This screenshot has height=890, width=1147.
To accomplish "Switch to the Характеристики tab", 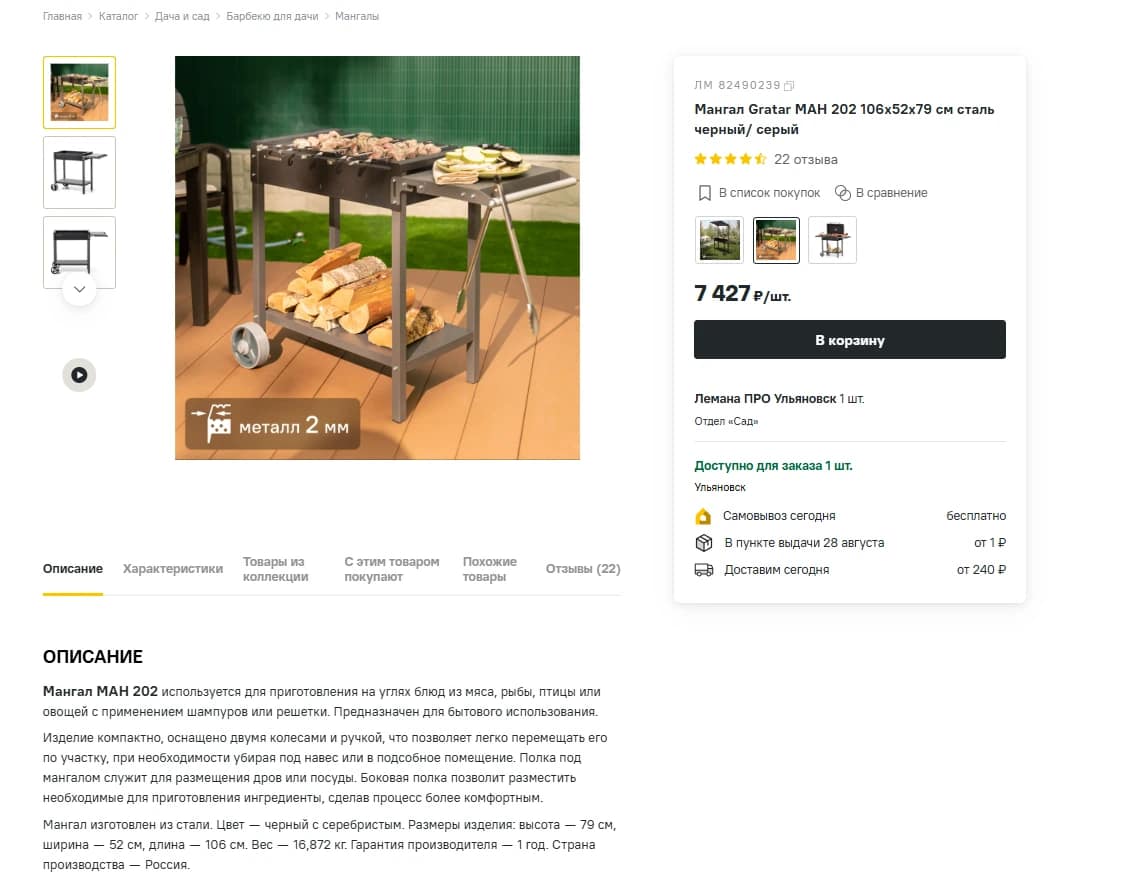I will click(x=173, y=569).
